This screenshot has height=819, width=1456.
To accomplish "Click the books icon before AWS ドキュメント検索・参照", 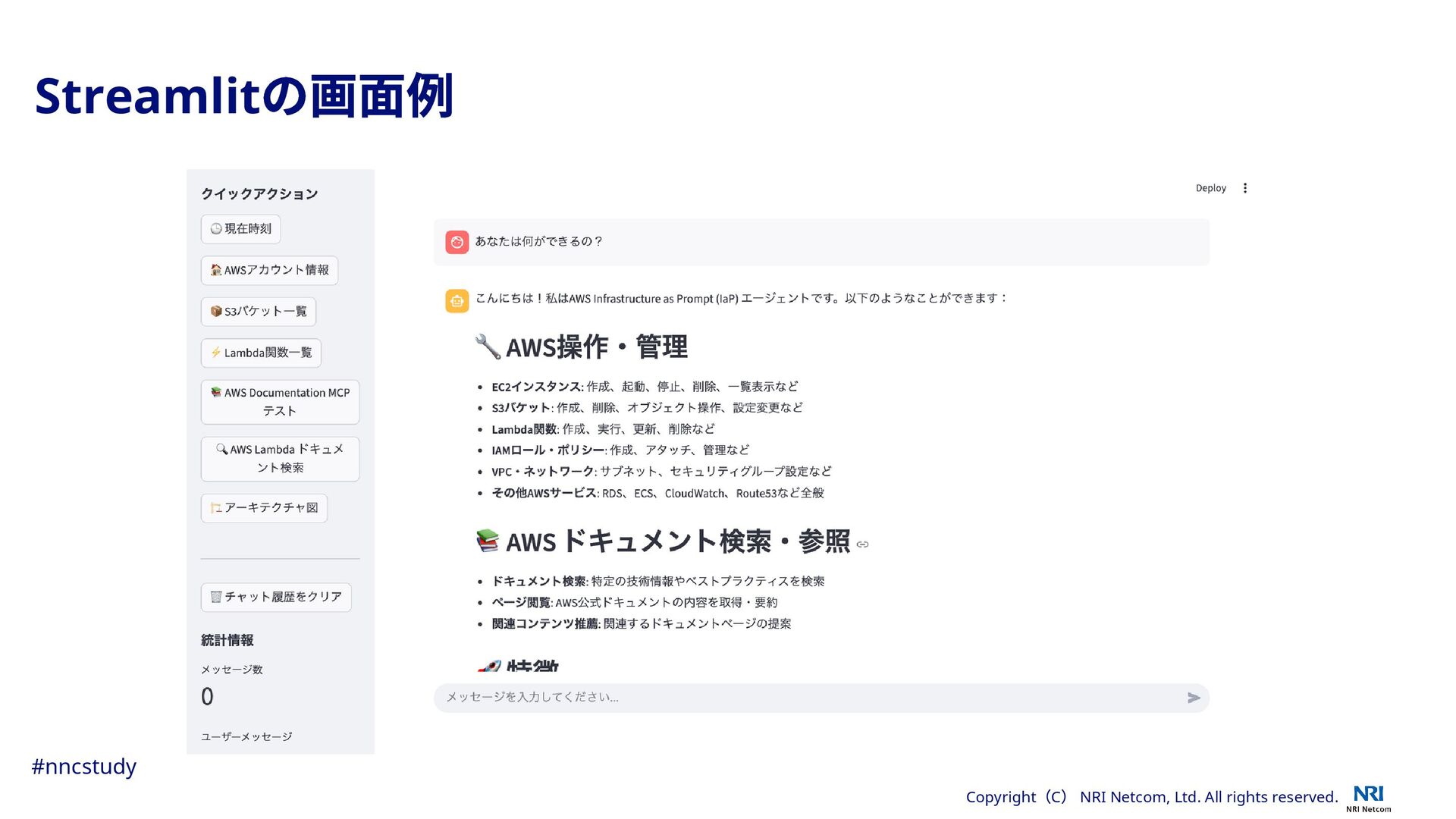I will click(488, 541).
